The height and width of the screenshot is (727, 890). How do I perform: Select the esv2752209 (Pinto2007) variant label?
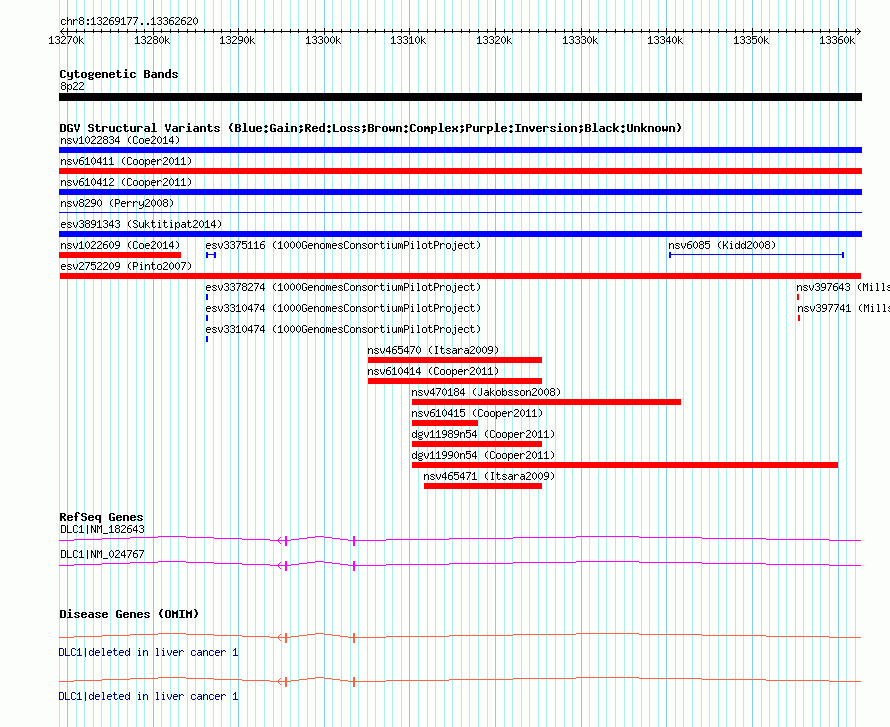click(125, 266)
